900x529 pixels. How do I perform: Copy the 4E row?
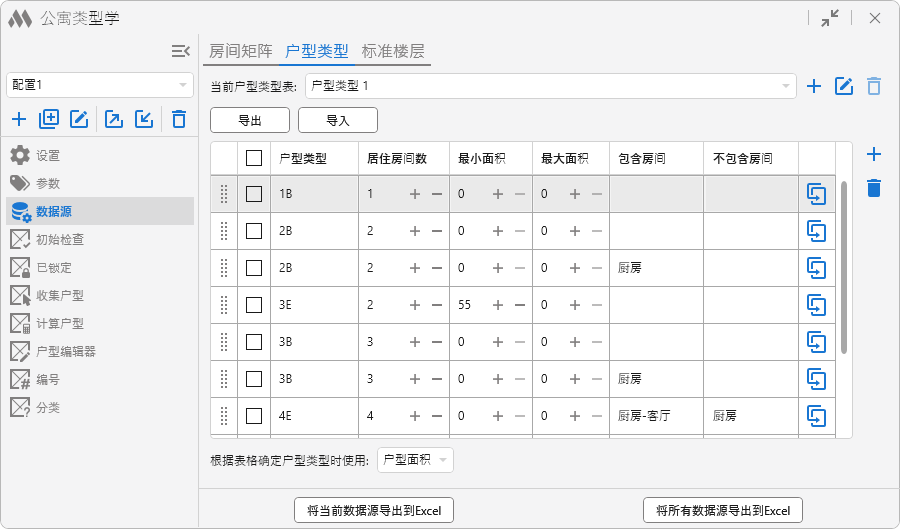[816, 416]
